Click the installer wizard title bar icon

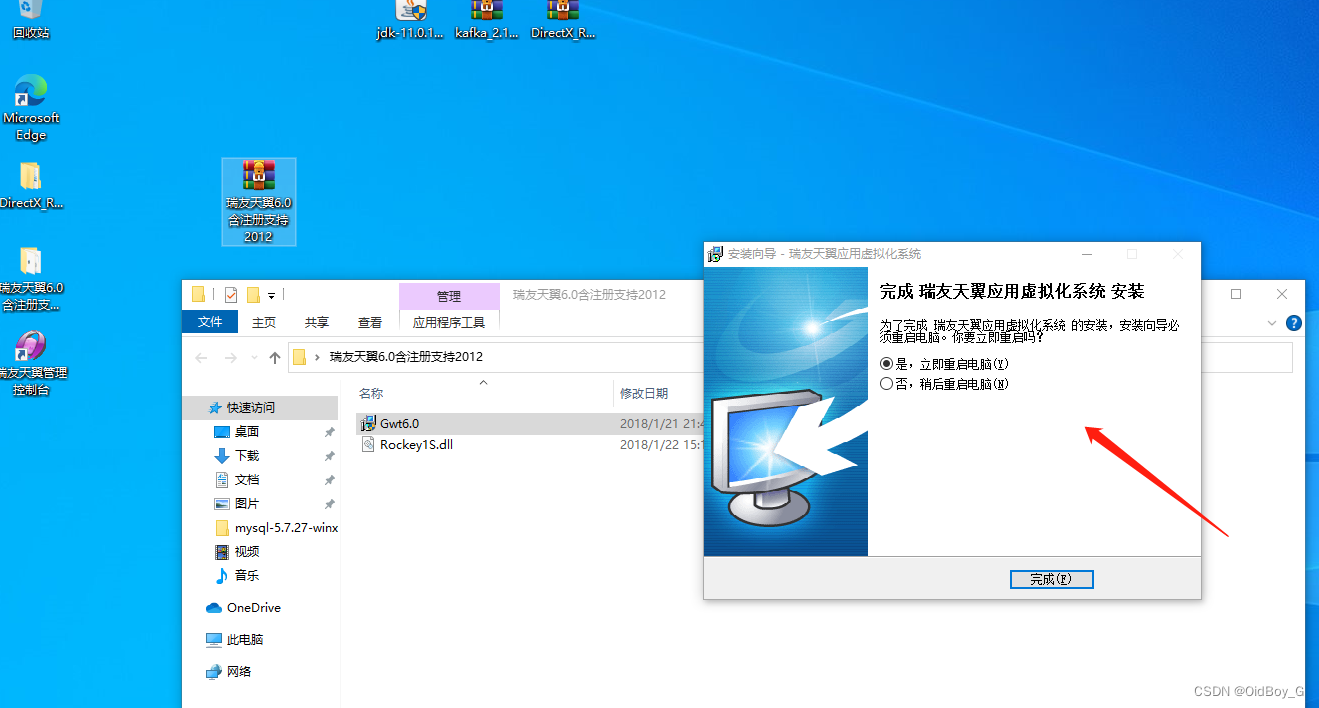(716, 254)
